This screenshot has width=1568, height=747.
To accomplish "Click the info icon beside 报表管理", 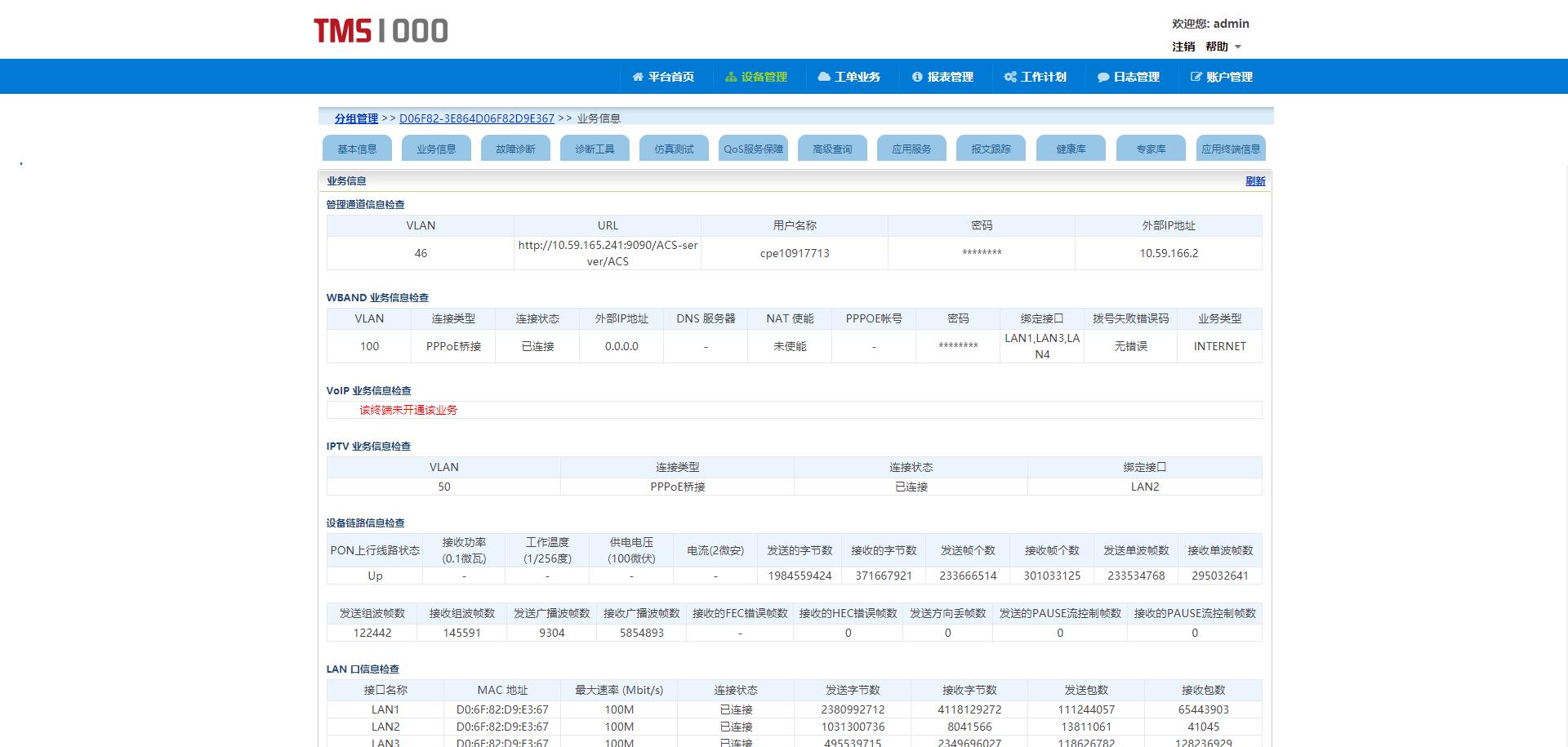I will (x=917, y=77).
